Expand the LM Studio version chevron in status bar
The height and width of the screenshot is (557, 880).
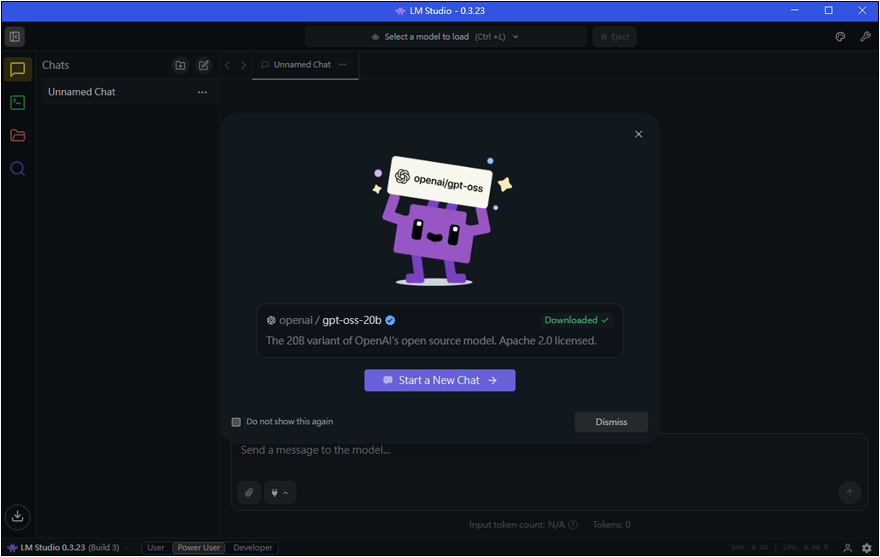pyautogui.click(x=127, y=548)
